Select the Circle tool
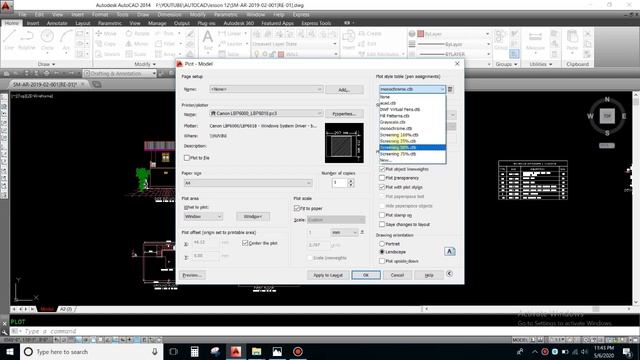 [47, 40]
